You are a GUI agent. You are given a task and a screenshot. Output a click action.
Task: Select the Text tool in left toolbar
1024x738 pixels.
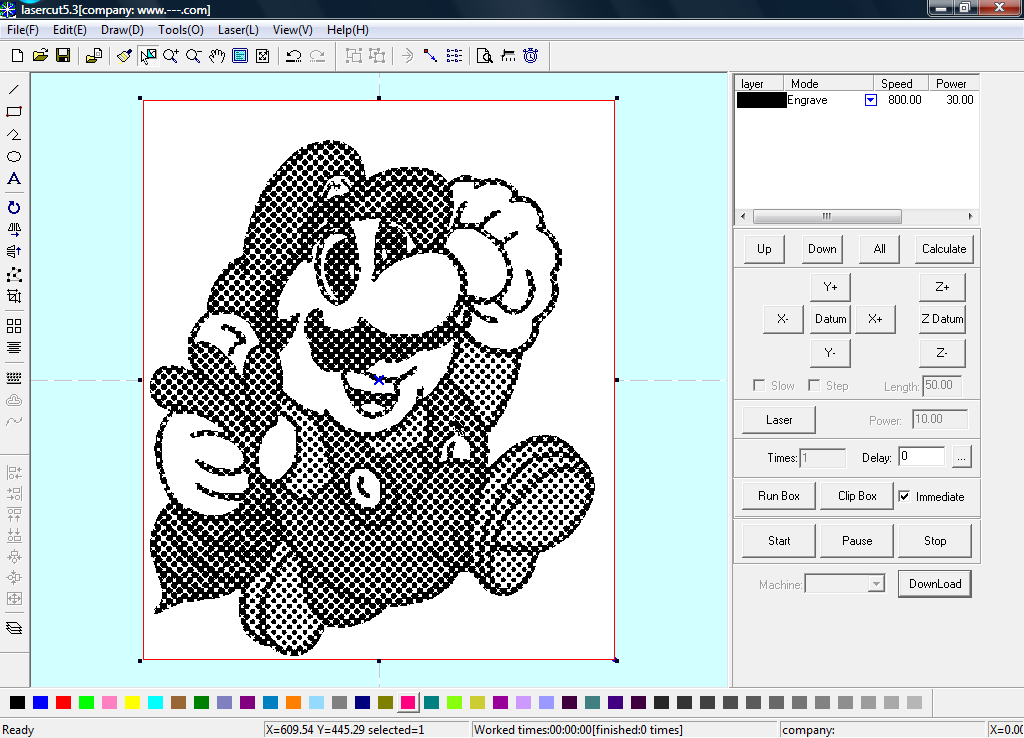click(x=14, y=180)
